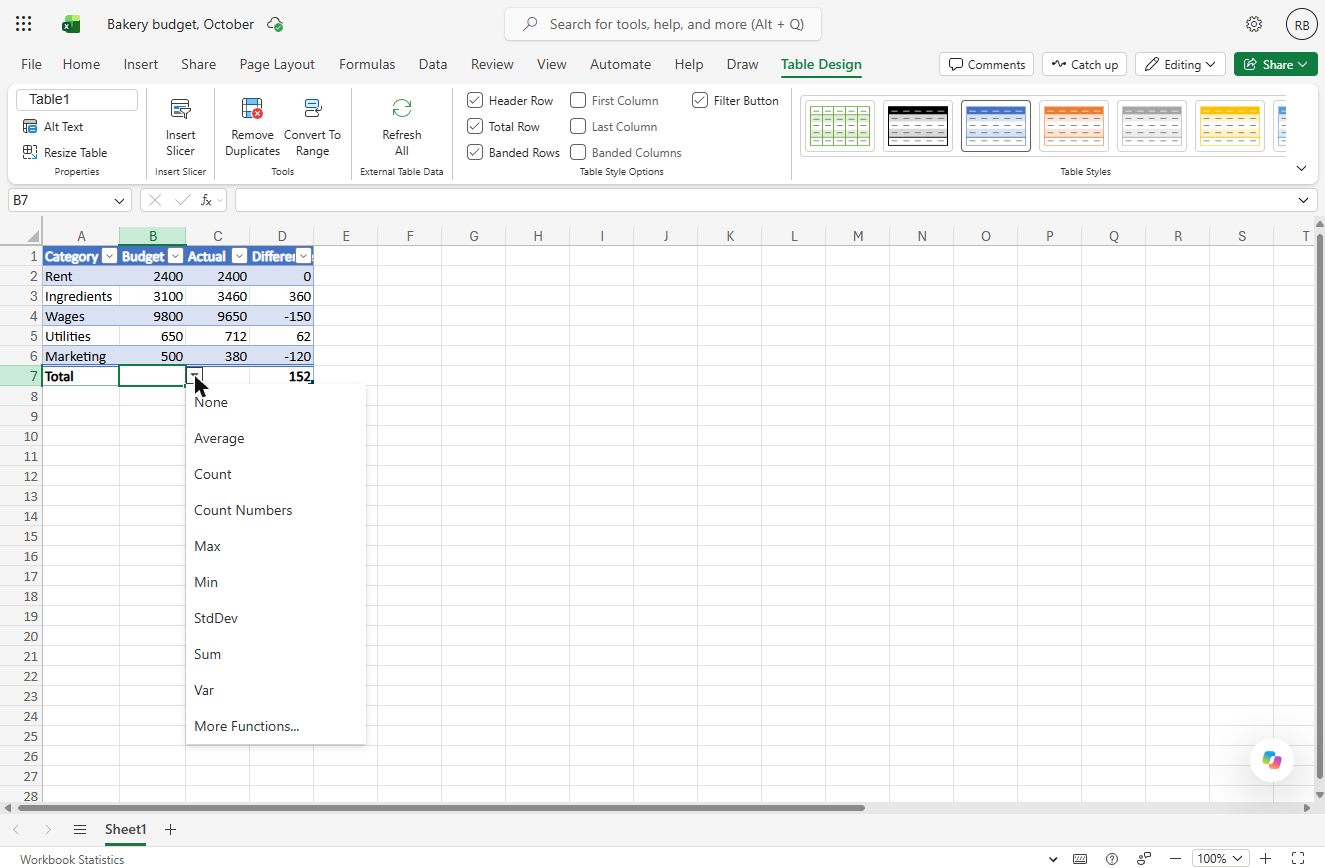Image resolution: width=1325 pixels, height=868 pixels.
Task: Expand the Table Styles gallery
Action: point(1301,168)
